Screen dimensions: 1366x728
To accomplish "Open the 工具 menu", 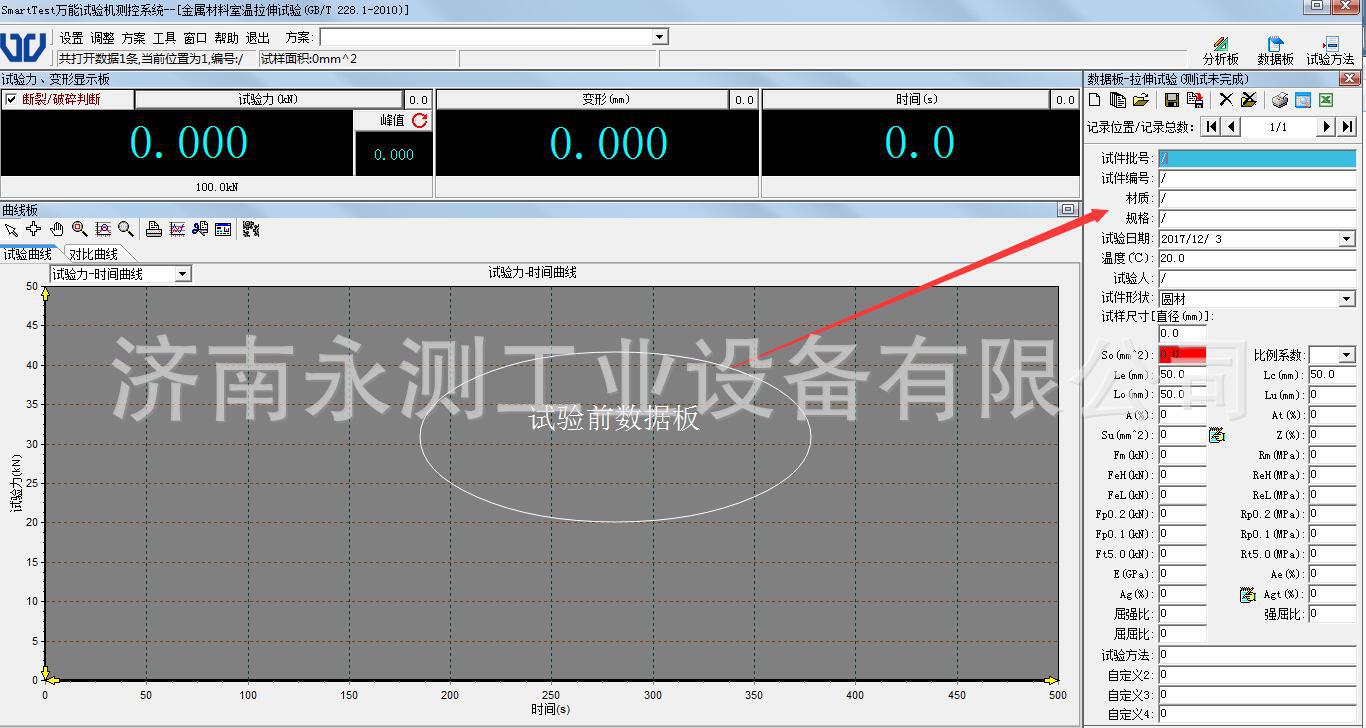I will (164, 38).
